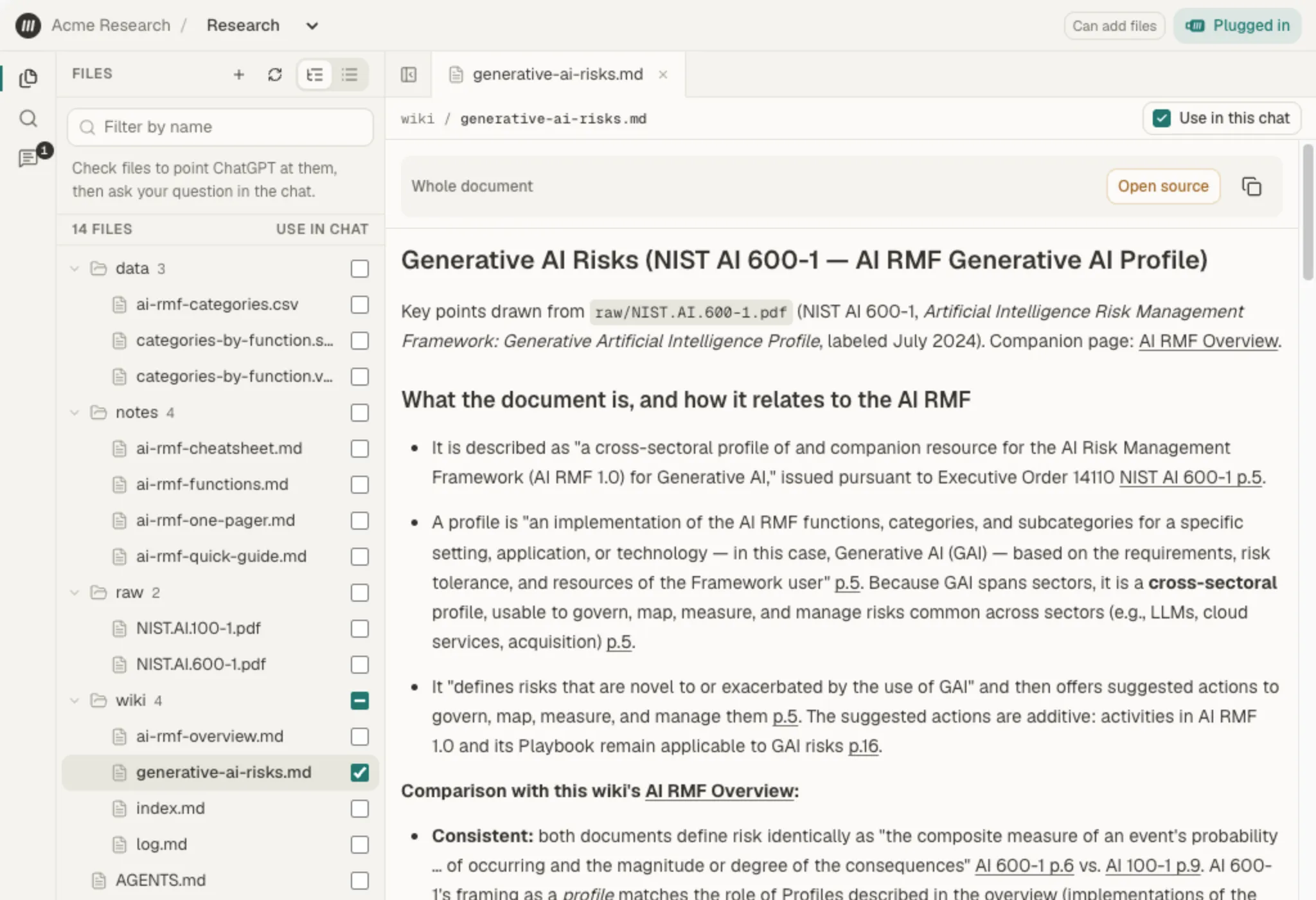Click the AGENTS.md file icon
This screenshot has height=900, width=1316.
point(98,880)
